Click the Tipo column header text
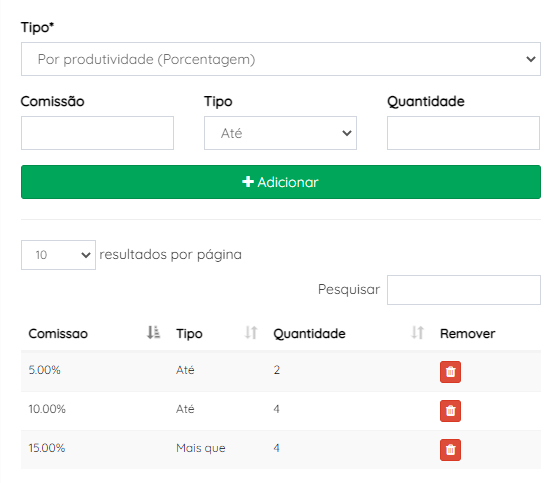The width and height of the screenshot is (558, 483). click(x=189, y=334)
